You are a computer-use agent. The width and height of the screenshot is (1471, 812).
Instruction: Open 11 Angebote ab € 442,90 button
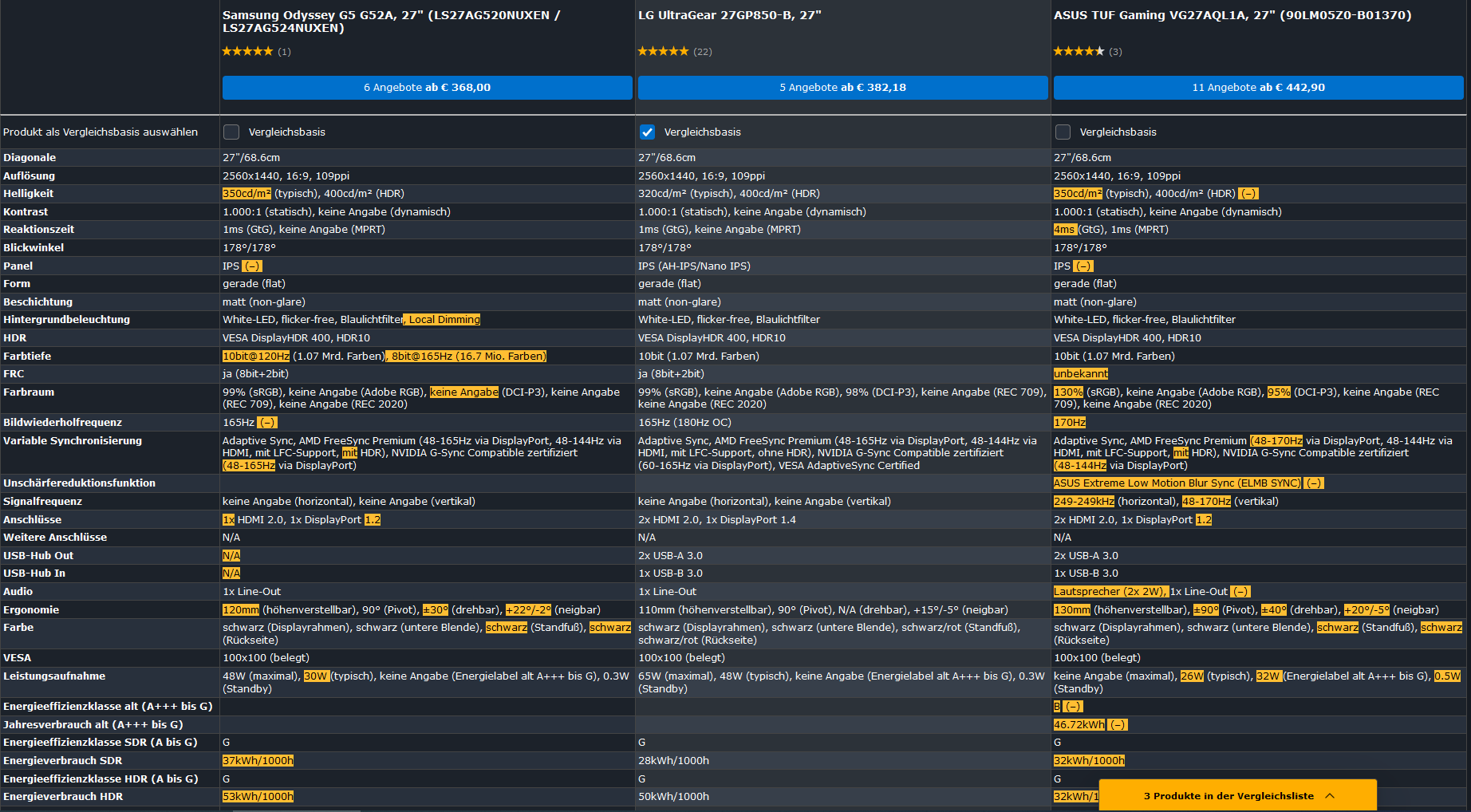pyautogui.click(x=1258, y=88)
